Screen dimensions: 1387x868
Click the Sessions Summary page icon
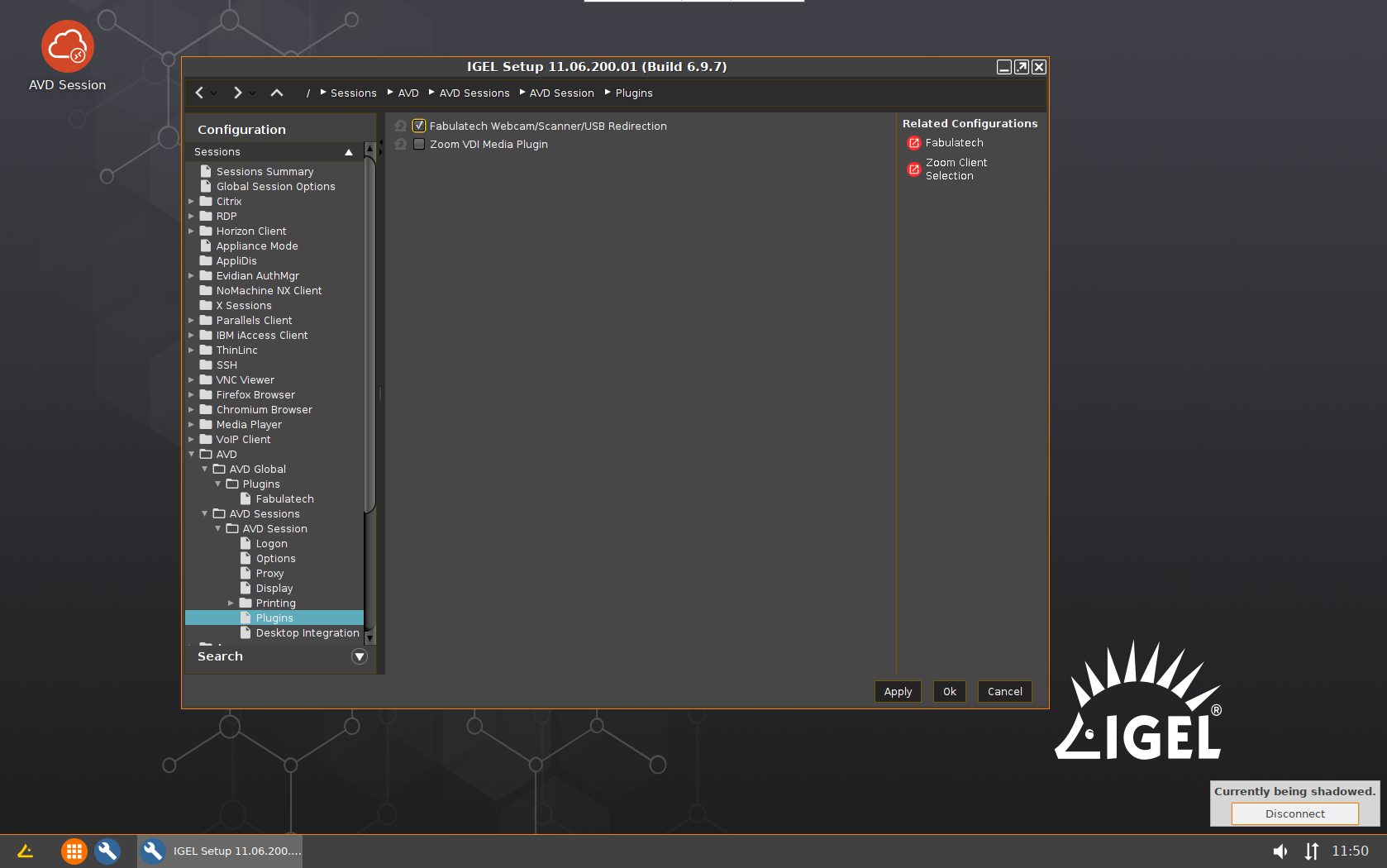(206, 171)
